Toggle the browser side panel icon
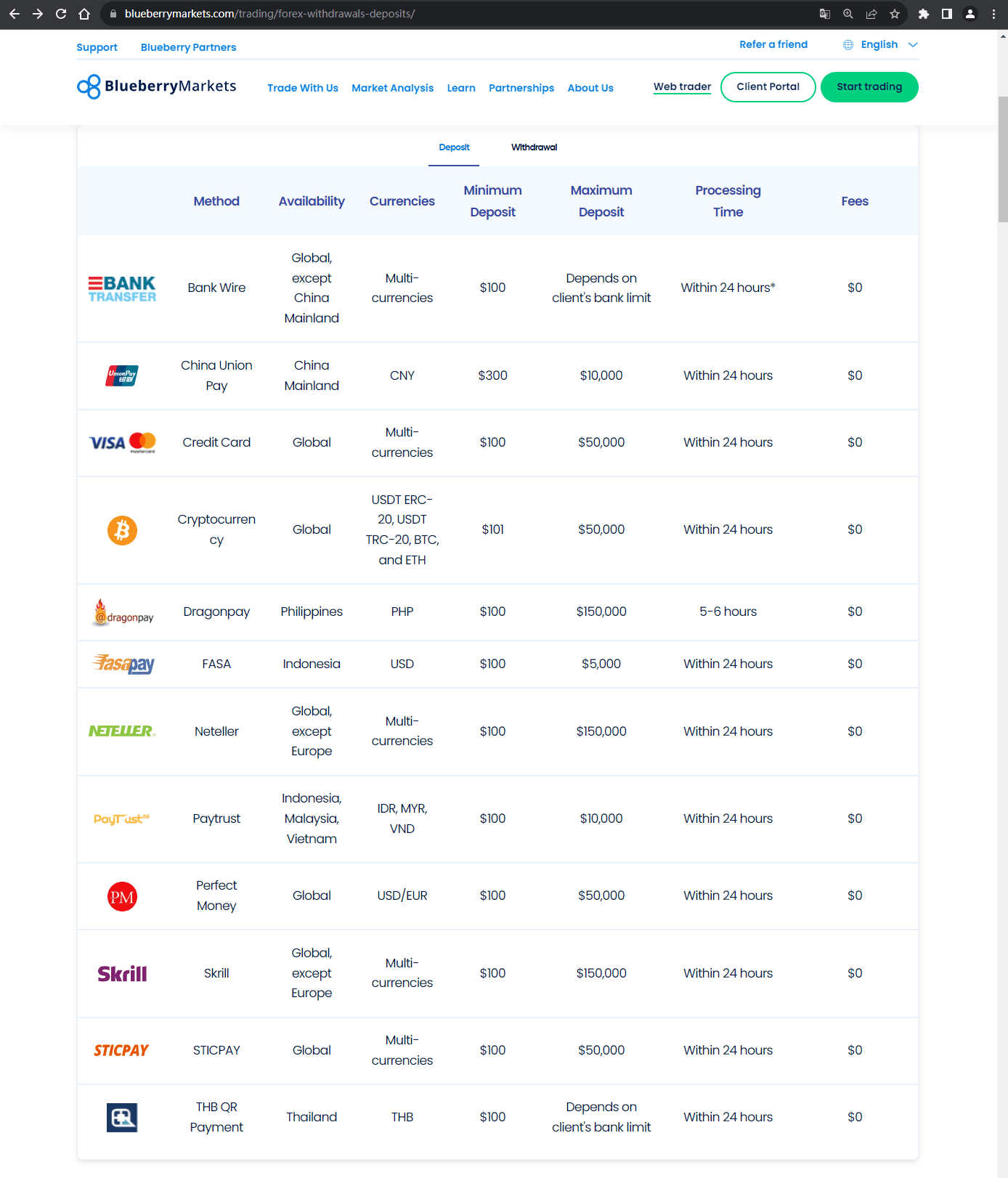Viewport: 1008px width, 1178px height. tap(947, 14)
